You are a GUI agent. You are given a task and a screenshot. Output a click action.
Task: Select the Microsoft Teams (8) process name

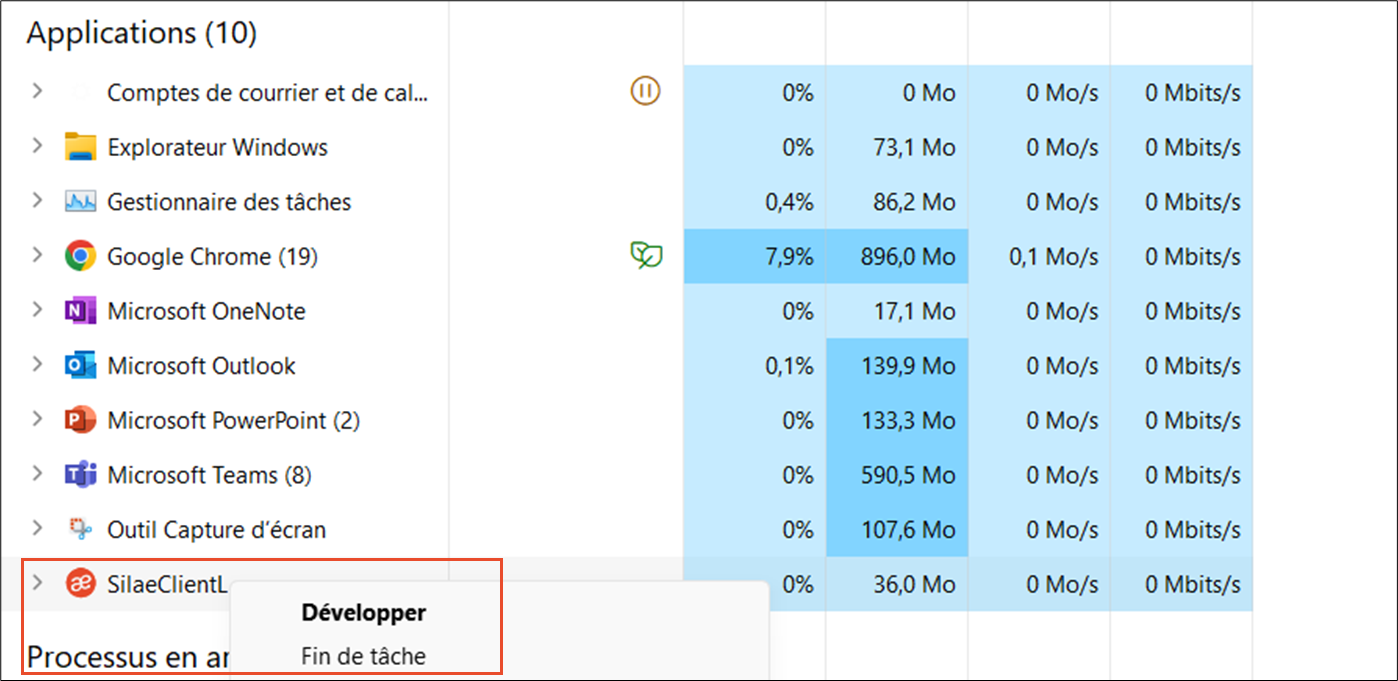(209, 475)
